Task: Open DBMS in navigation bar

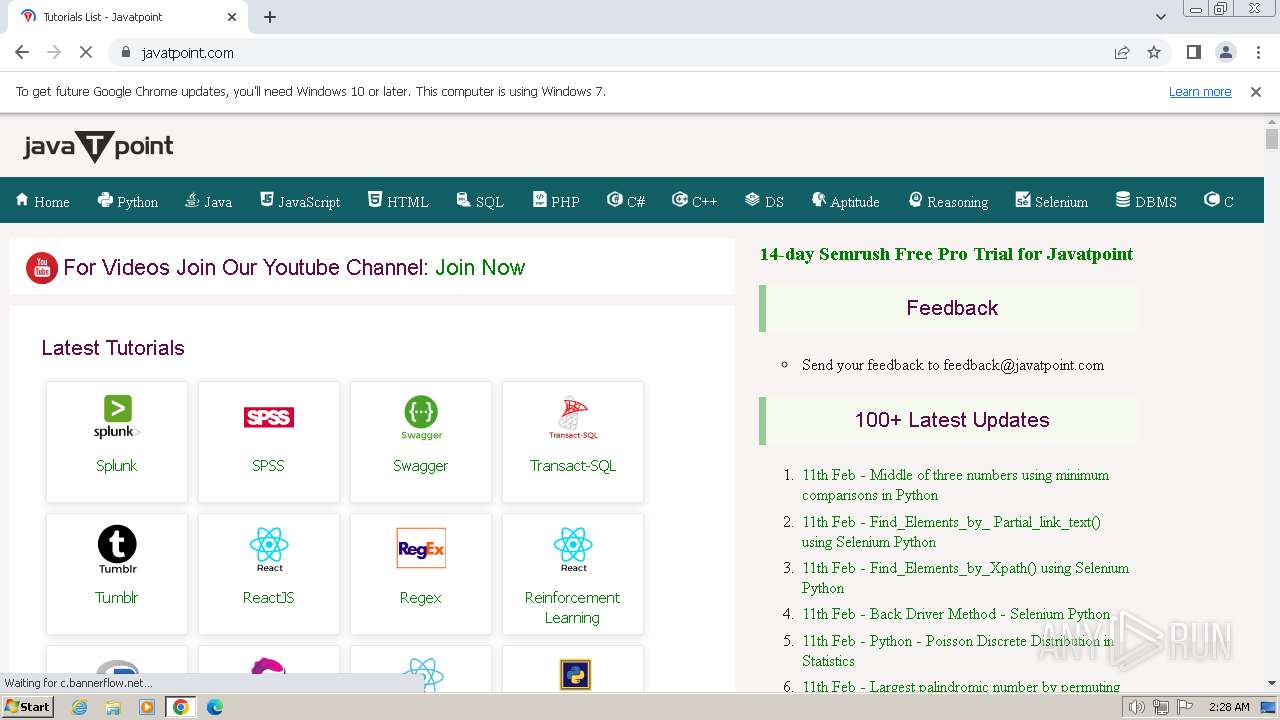Action: [1146, 201]
